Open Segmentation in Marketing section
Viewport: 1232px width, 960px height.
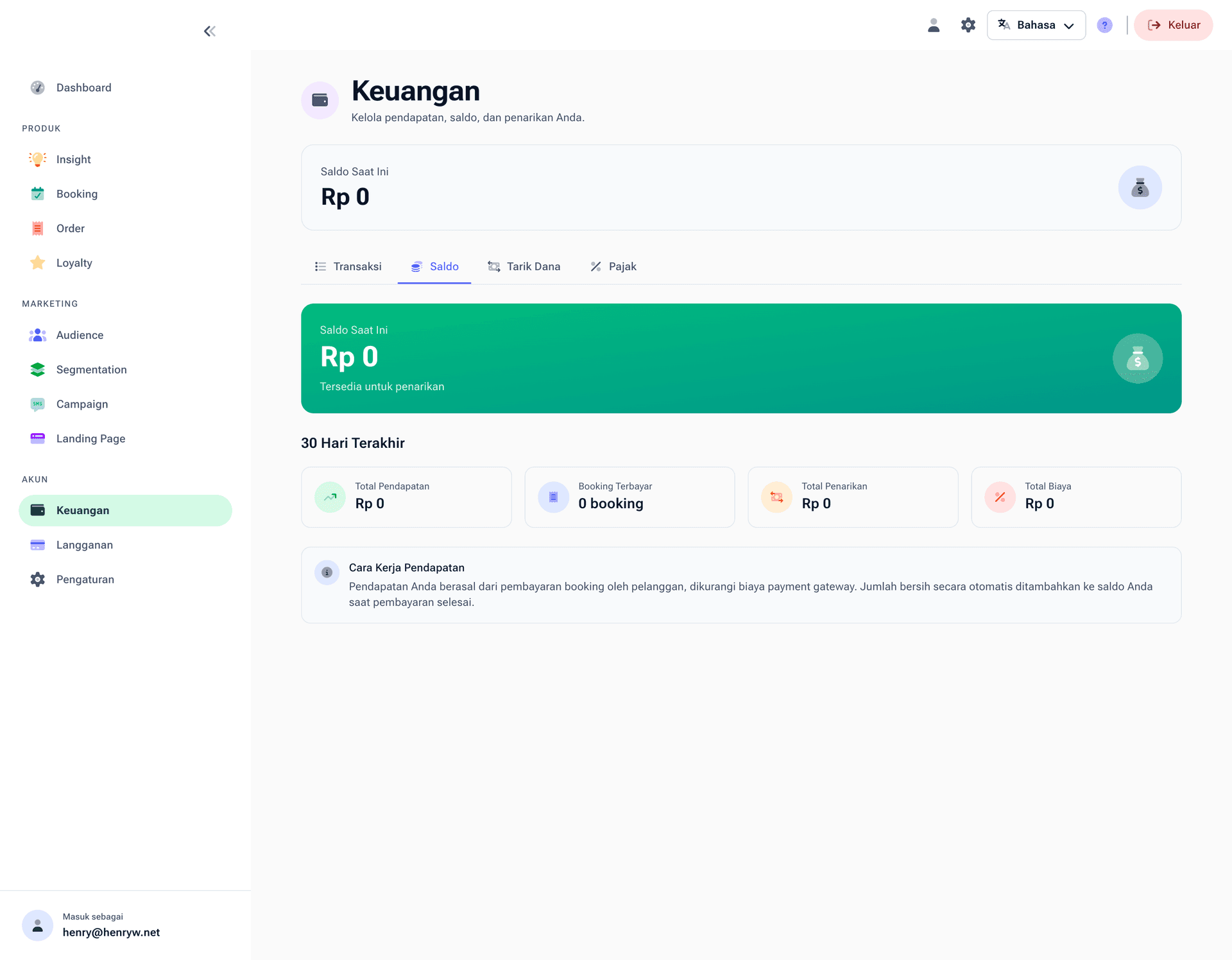[x=91, y=370]
